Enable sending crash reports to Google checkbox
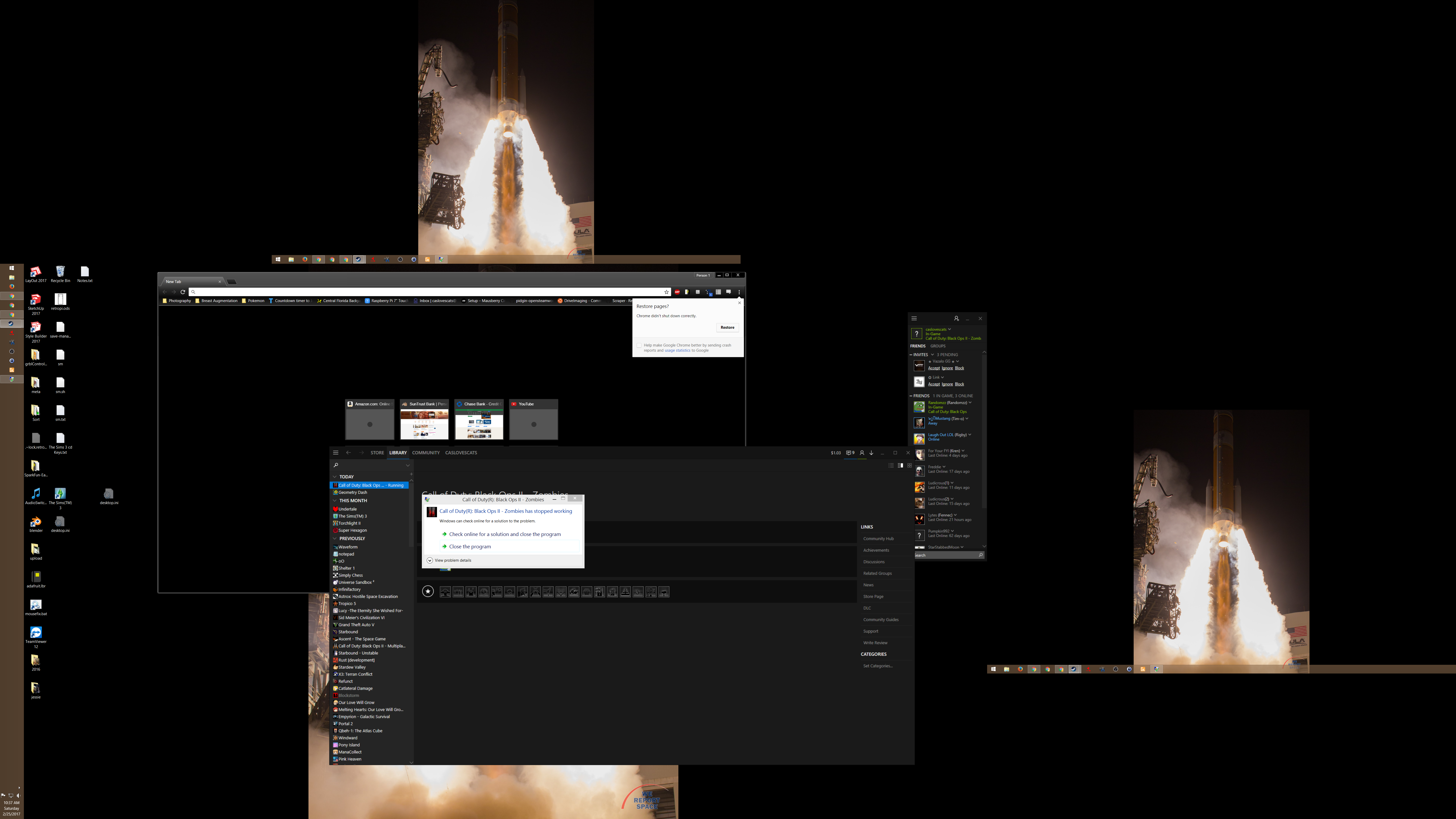This screenshot has width=1456, height=819. pyautogui.click(x=639, y=345)
